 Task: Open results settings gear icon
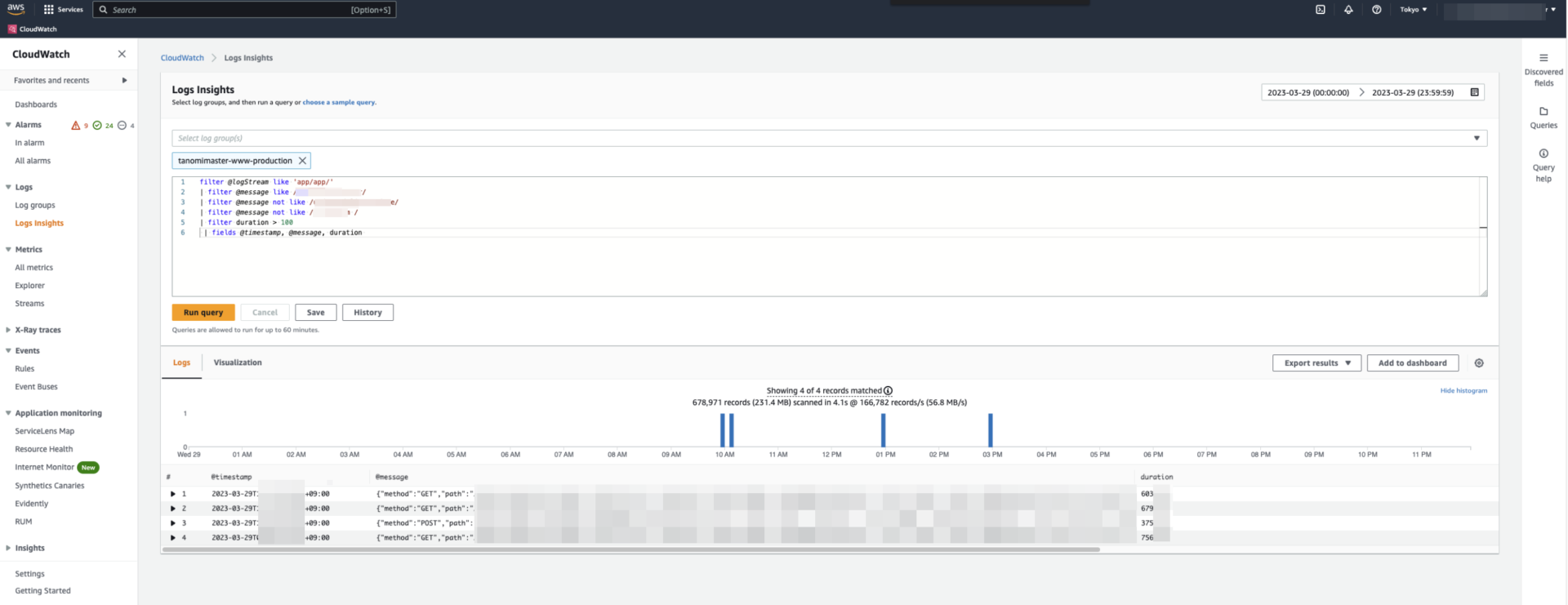pyautogui.click(x=1479, y=363)
